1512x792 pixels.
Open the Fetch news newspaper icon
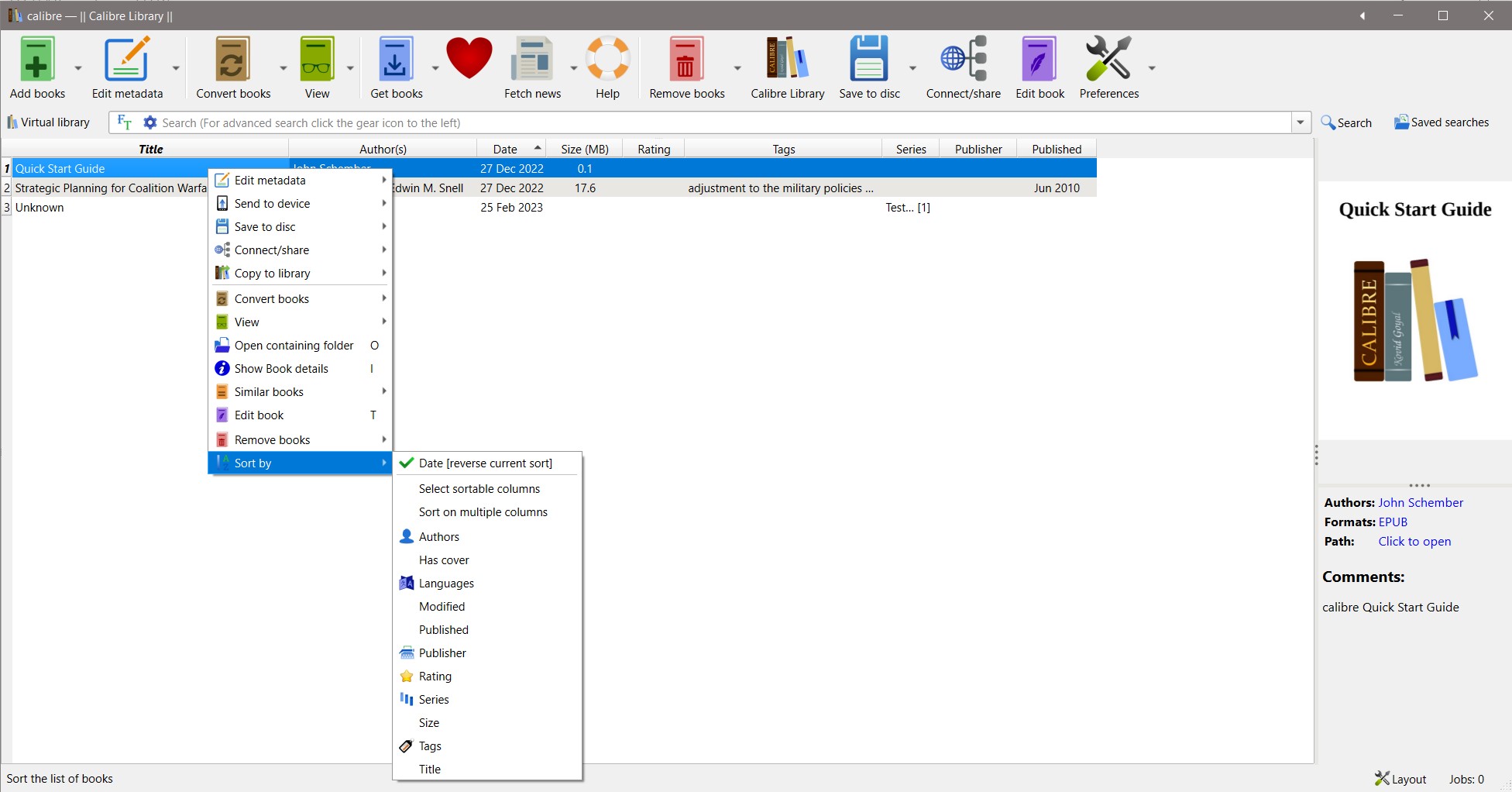[x=532, y=59]
